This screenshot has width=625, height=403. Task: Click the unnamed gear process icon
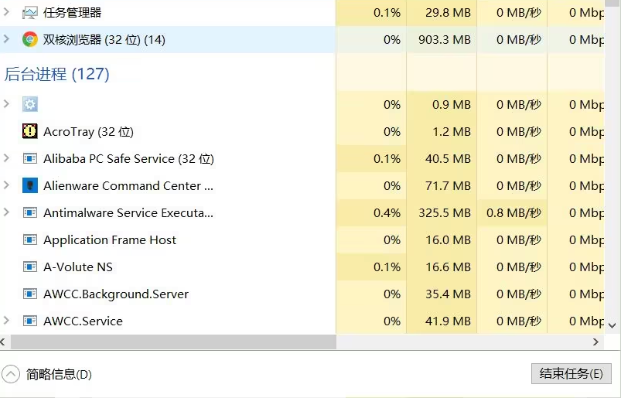[x=30, y=104]
